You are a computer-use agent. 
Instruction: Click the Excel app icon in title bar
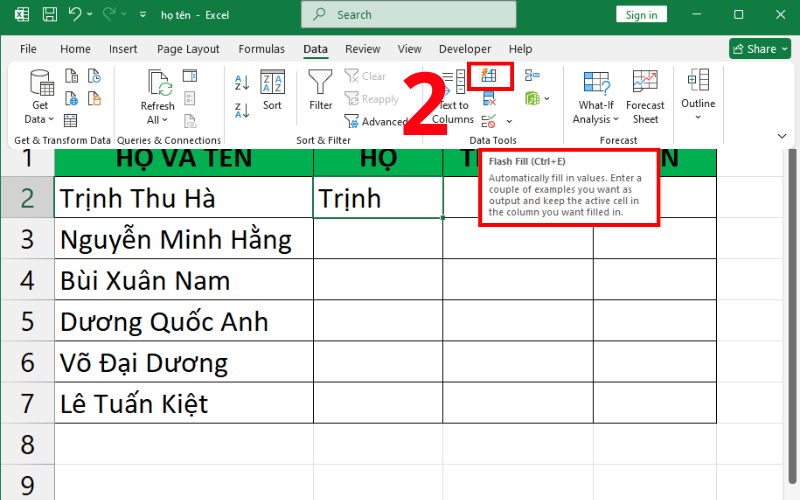click(21, 14)
